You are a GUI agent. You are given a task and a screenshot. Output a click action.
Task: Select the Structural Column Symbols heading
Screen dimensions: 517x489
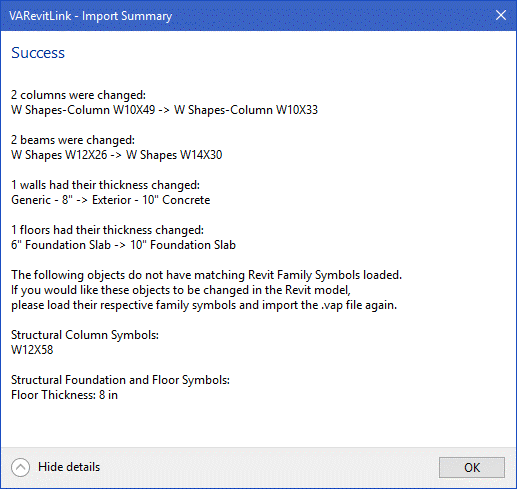[x=85, y=335]
